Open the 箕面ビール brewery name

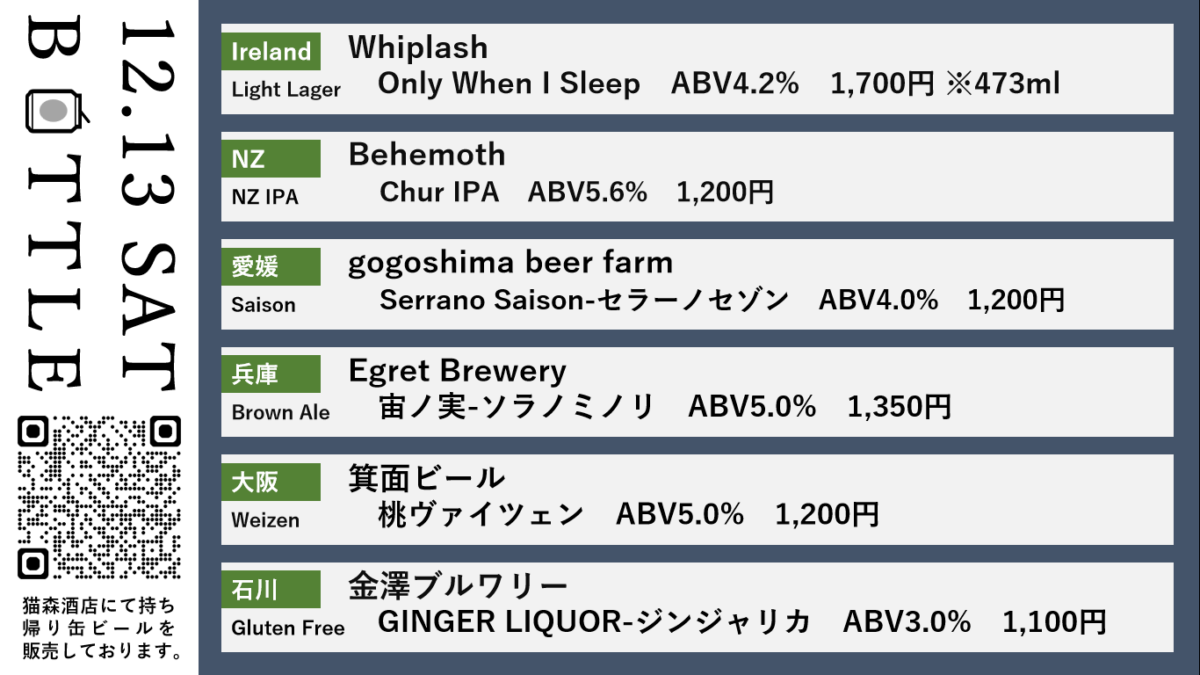427,479
